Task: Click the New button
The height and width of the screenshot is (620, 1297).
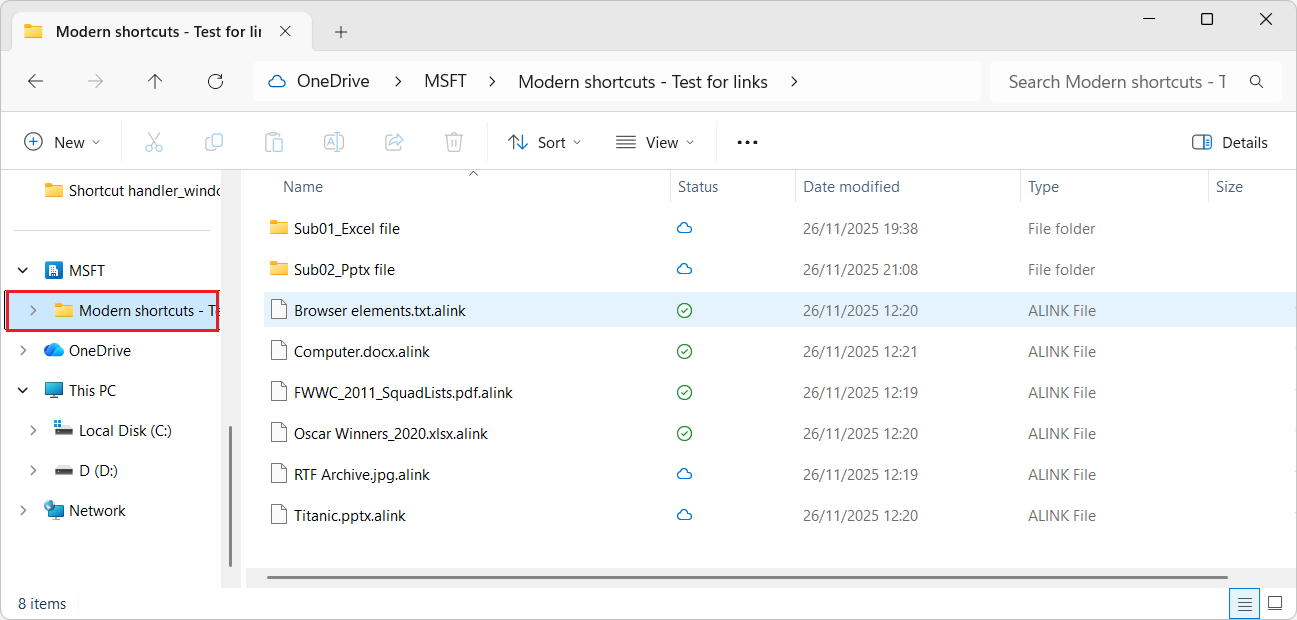Action: coord(62,142)
